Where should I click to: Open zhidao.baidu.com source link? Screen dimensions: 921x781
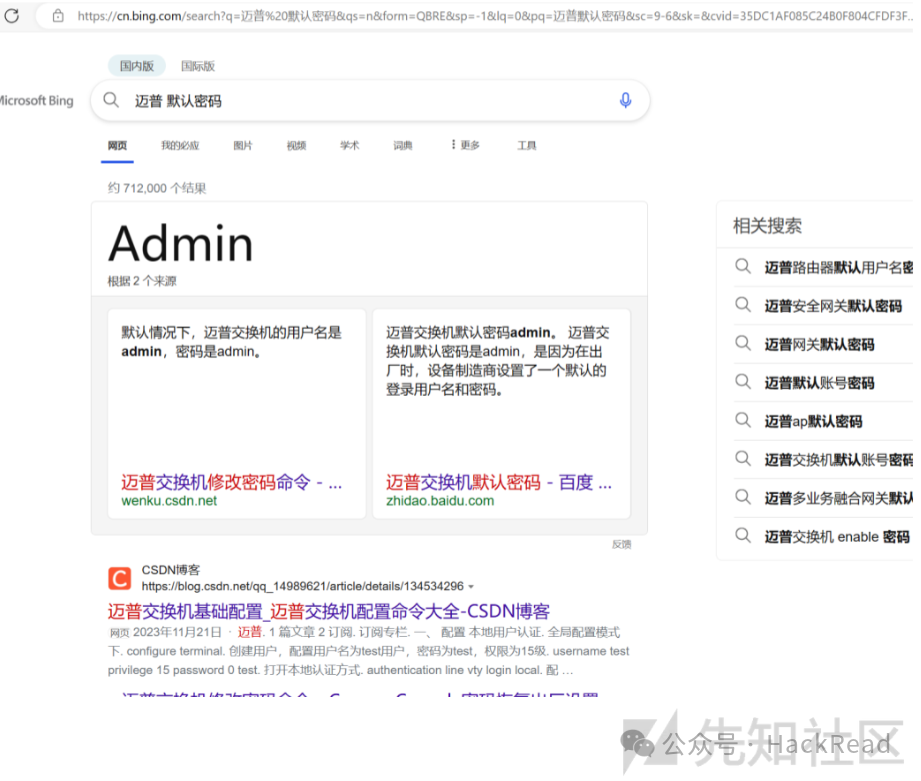tap(440, 501)
